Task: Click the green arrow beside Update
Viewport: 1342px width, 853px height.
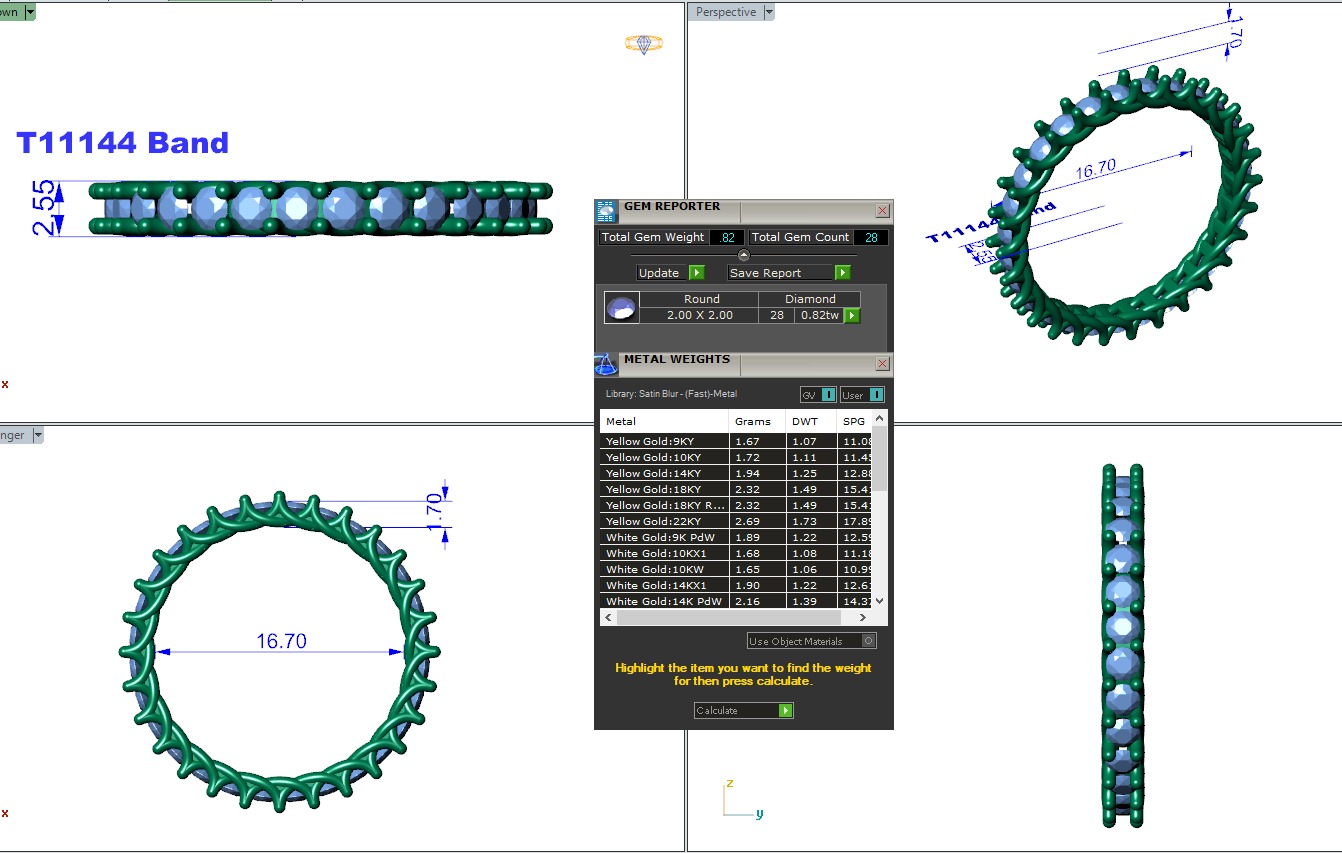Action: (696, 273)
